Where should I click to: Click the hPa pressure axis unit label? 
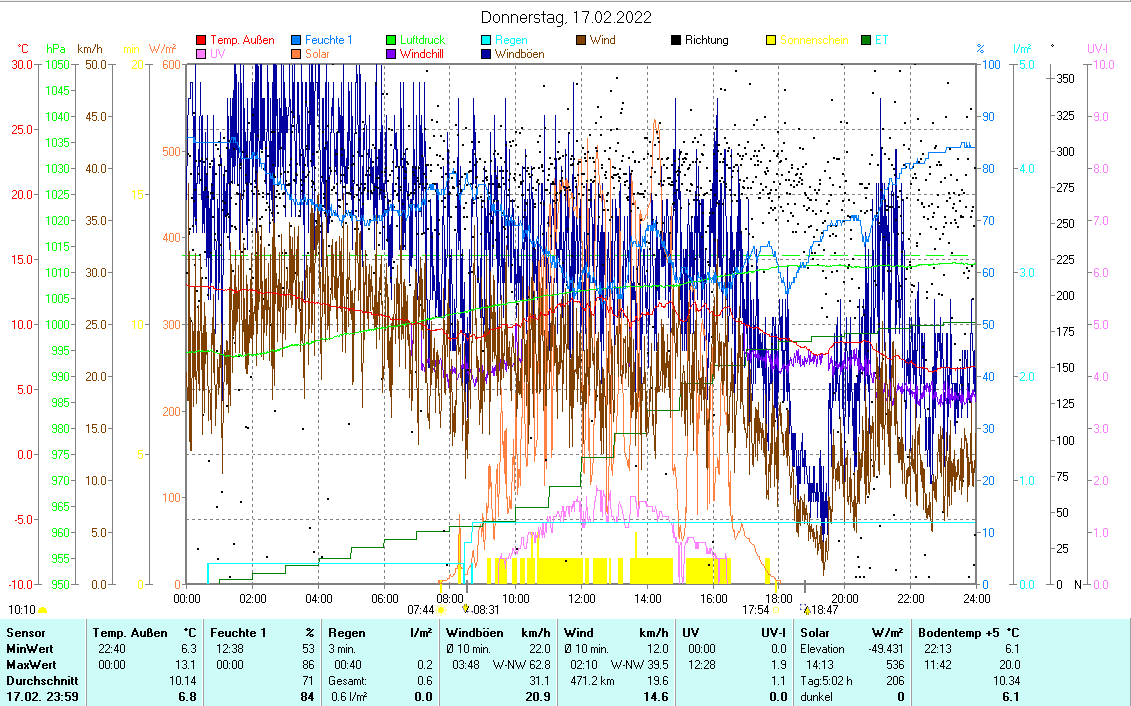click(x=56, y=48)
